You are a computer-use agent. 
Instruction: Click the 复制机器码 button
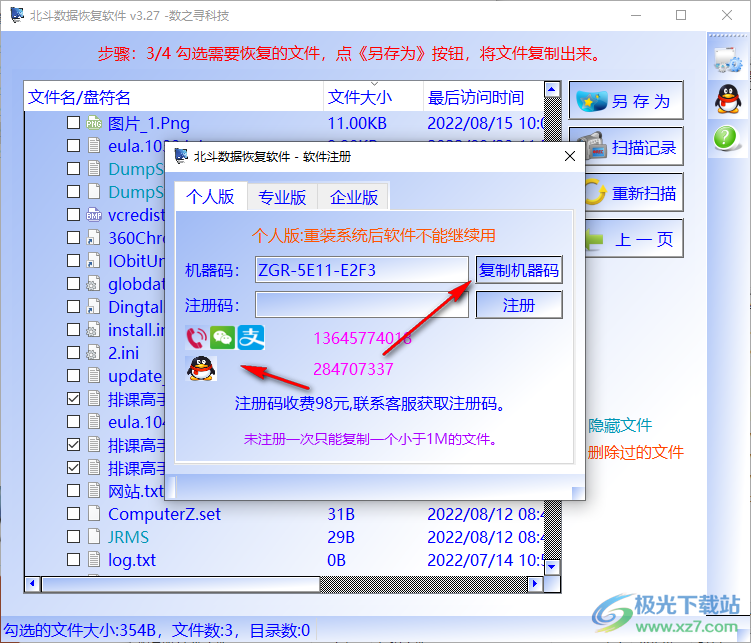[x=519, y=271]
